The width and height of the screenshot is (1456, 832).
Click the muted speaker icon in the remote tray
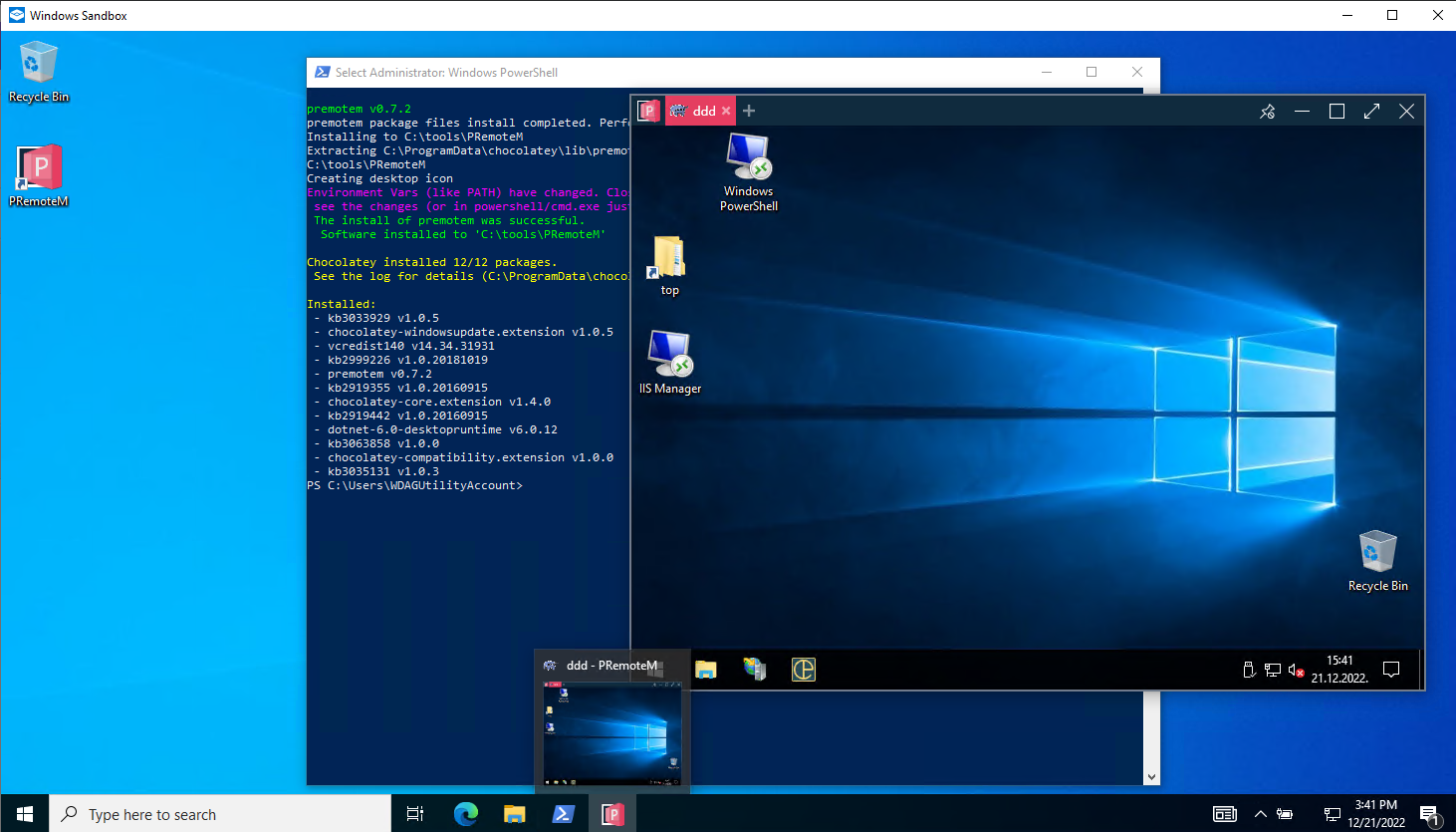(1296, 670)
